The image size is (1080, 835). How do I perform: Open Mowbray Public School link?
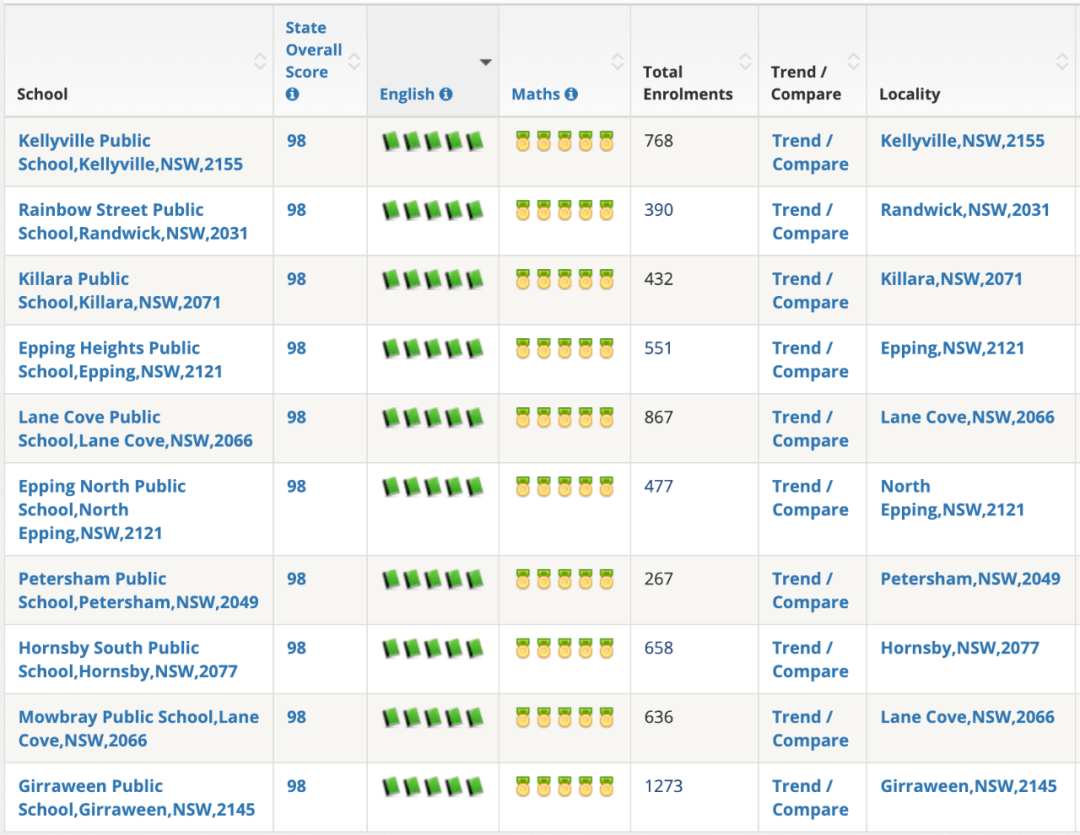tap(138, 729)
